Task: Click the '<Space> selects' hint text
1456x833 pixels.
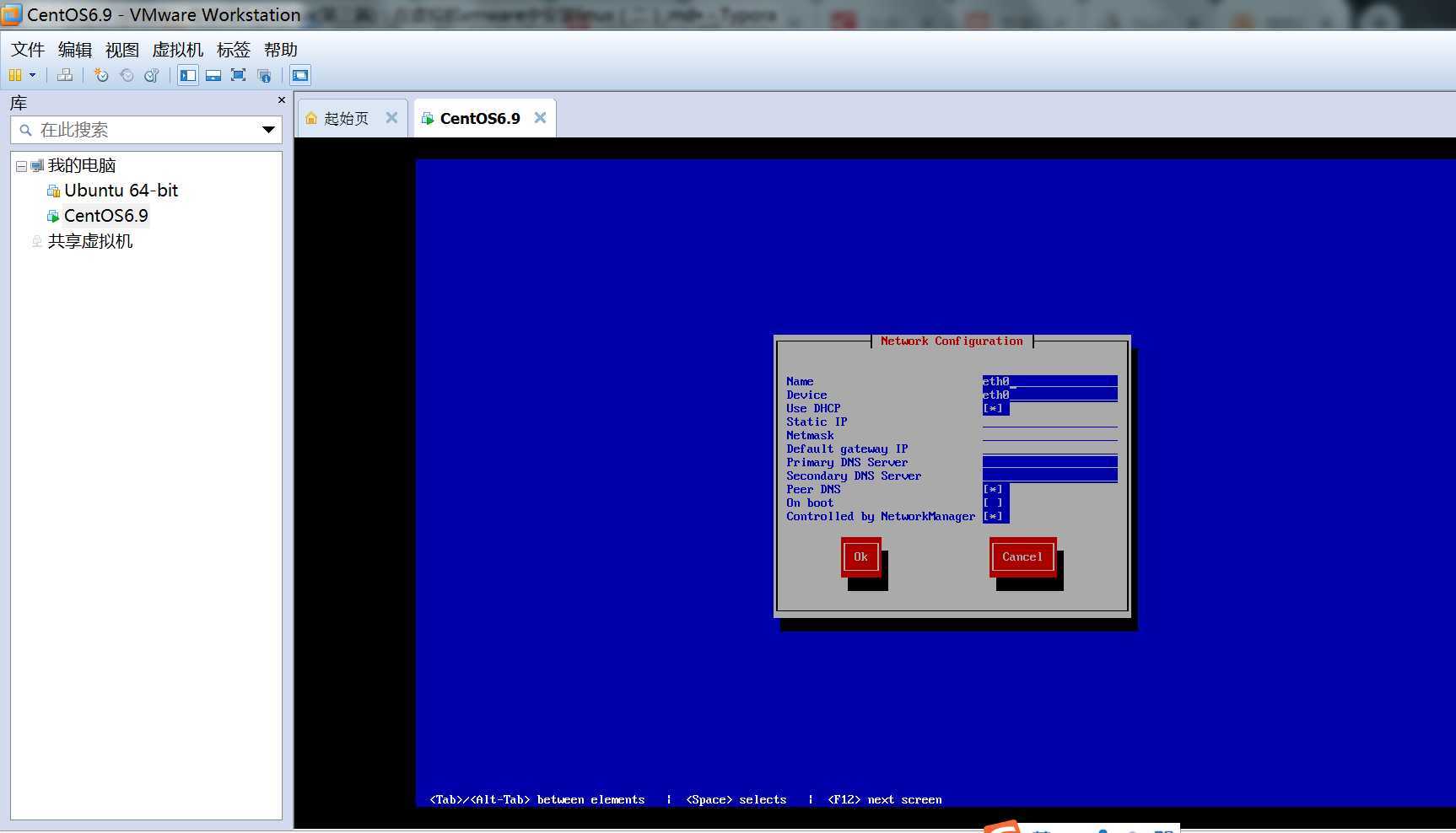Action: (736, 799)
